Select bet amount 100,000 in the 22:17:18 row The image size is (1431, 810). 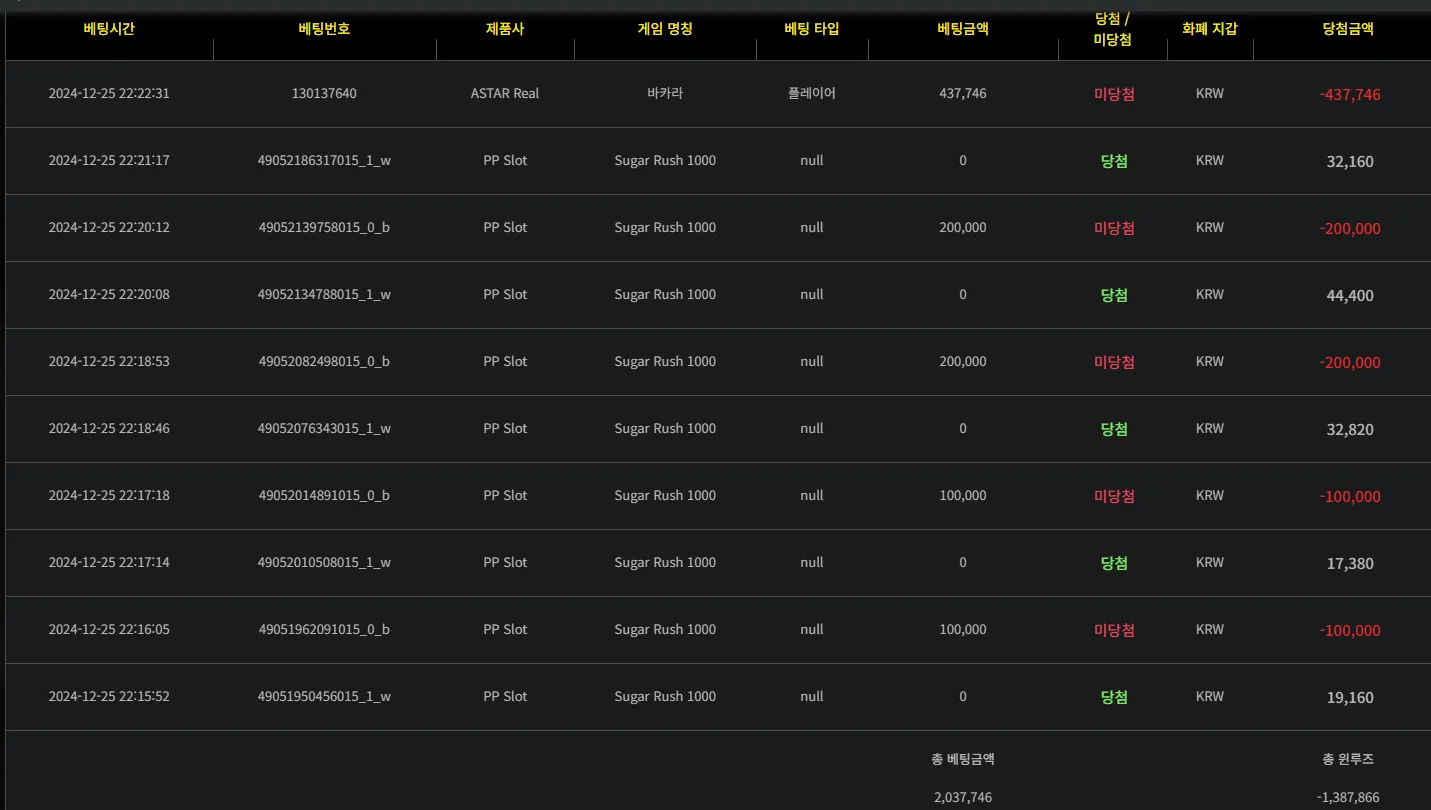point(963,495)
